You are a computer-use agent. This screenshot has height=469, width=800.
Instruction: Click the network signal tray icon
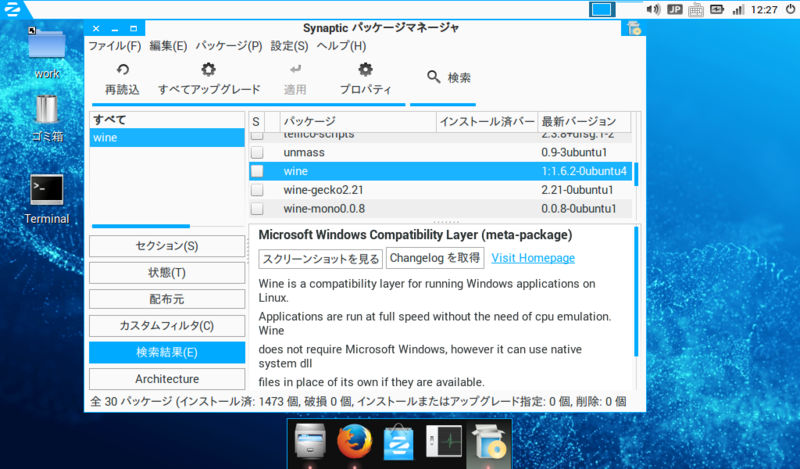[738, 9]
